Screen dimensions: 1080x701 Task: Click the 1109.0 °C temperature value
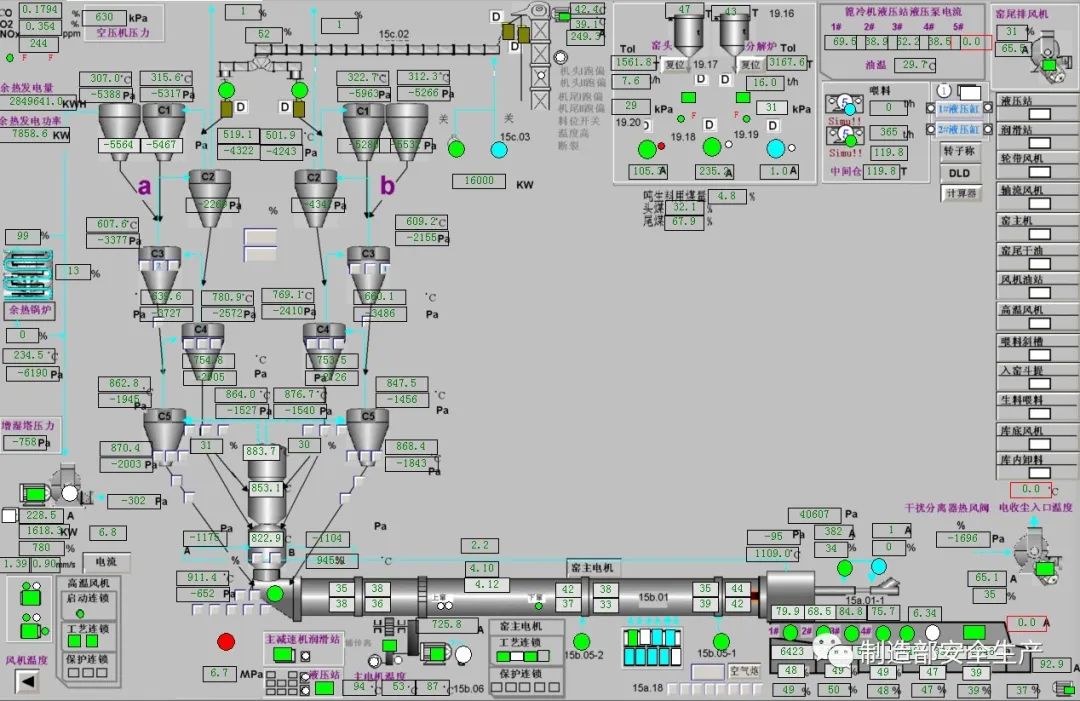(x=773, y=553)
